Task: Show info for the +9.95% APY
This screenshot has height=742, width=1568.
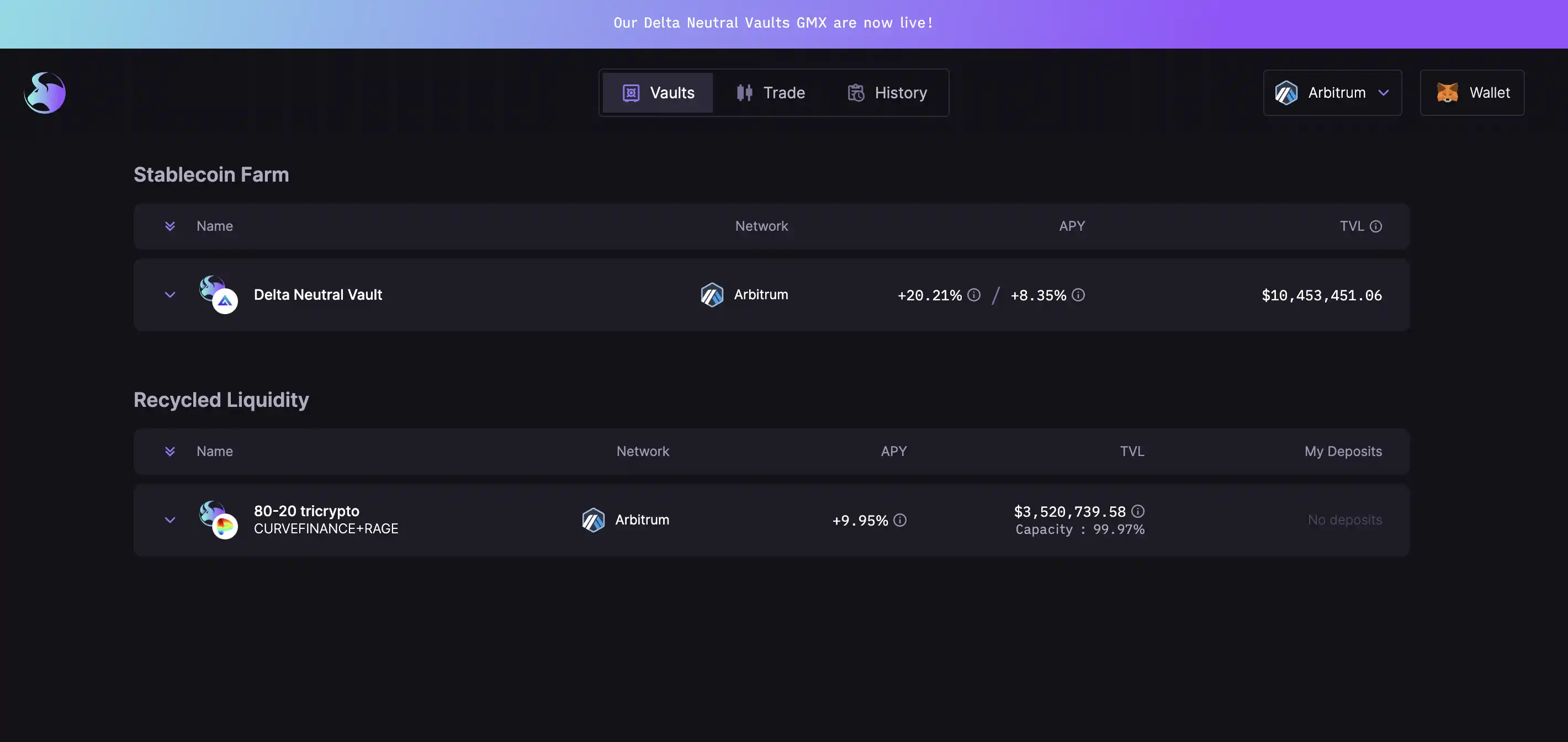Action: click(899, 520)
